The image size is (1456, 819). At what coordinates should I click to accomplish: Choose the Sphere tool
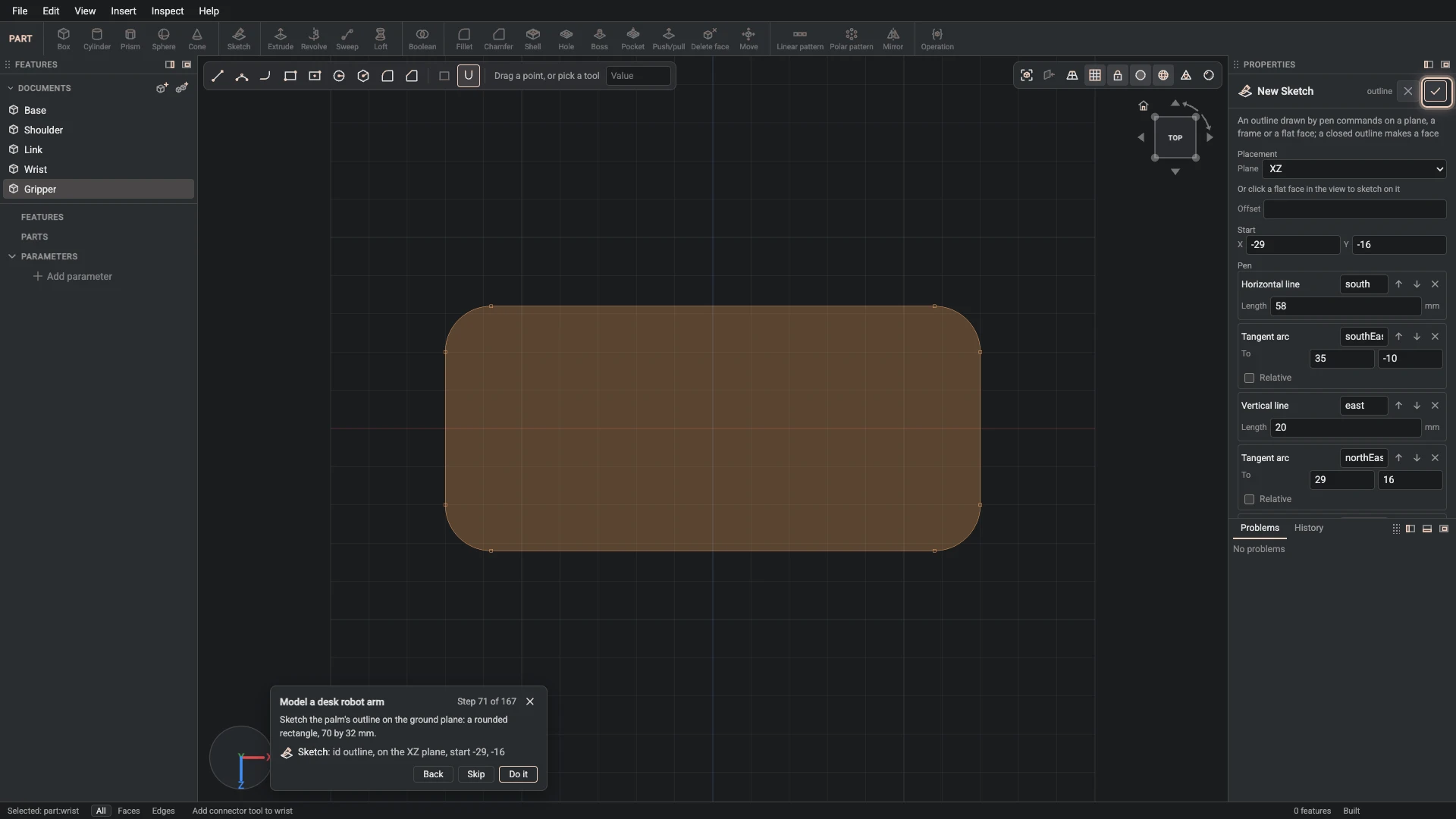pos(164,39)
